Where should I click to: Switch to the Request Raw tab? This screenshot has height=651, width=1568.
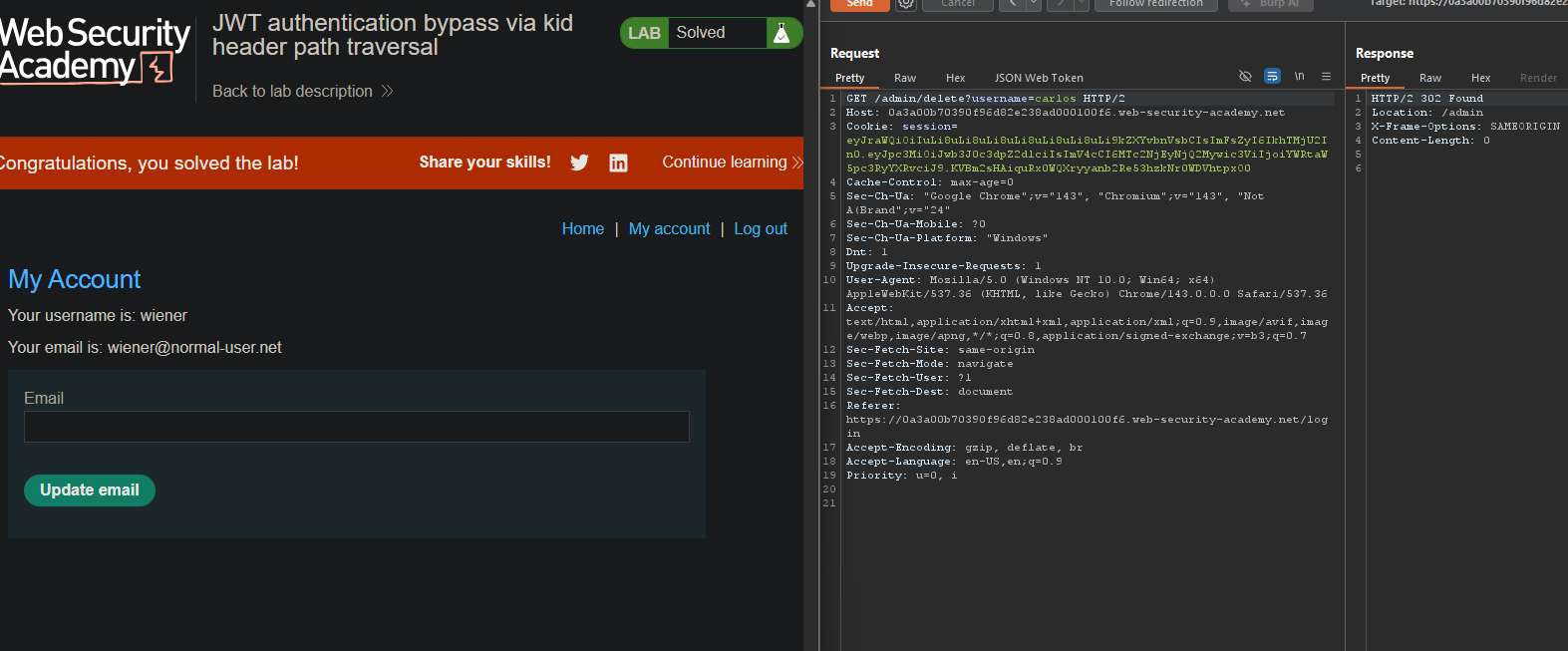coord(905,78)
